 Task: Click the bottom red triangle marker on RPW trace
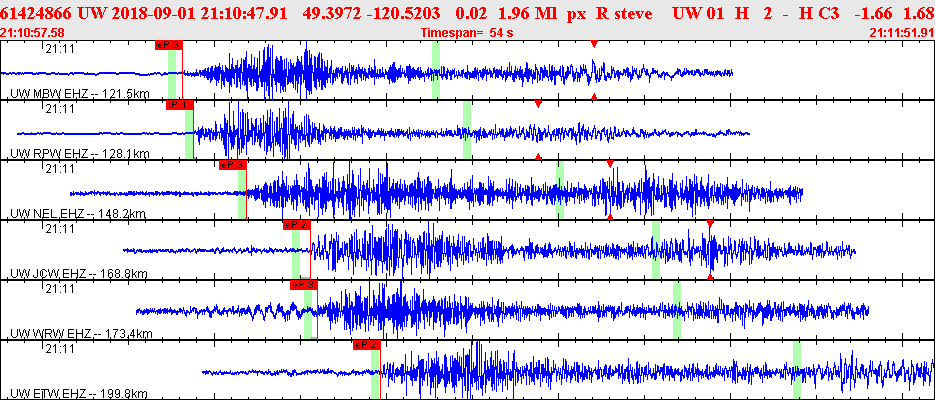point(538,156)
